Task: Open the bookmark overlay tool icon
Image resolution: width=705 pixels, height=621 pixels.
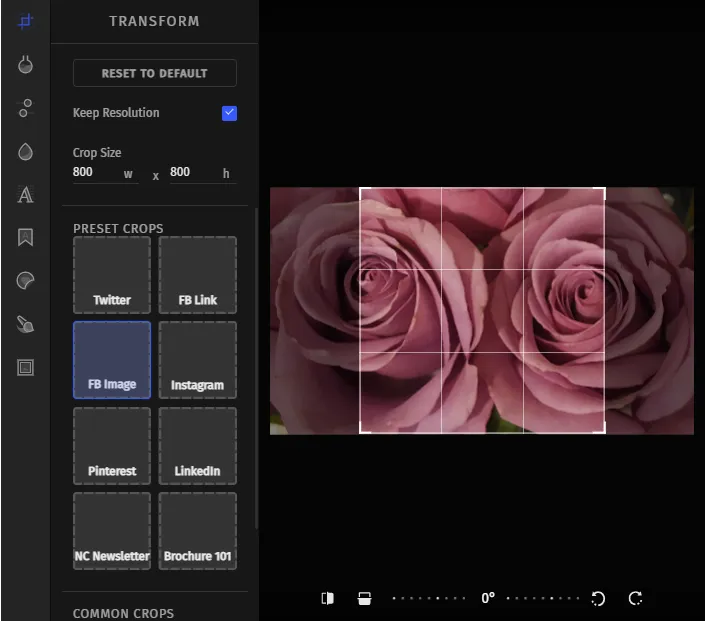Action: (x=25, y=237)
